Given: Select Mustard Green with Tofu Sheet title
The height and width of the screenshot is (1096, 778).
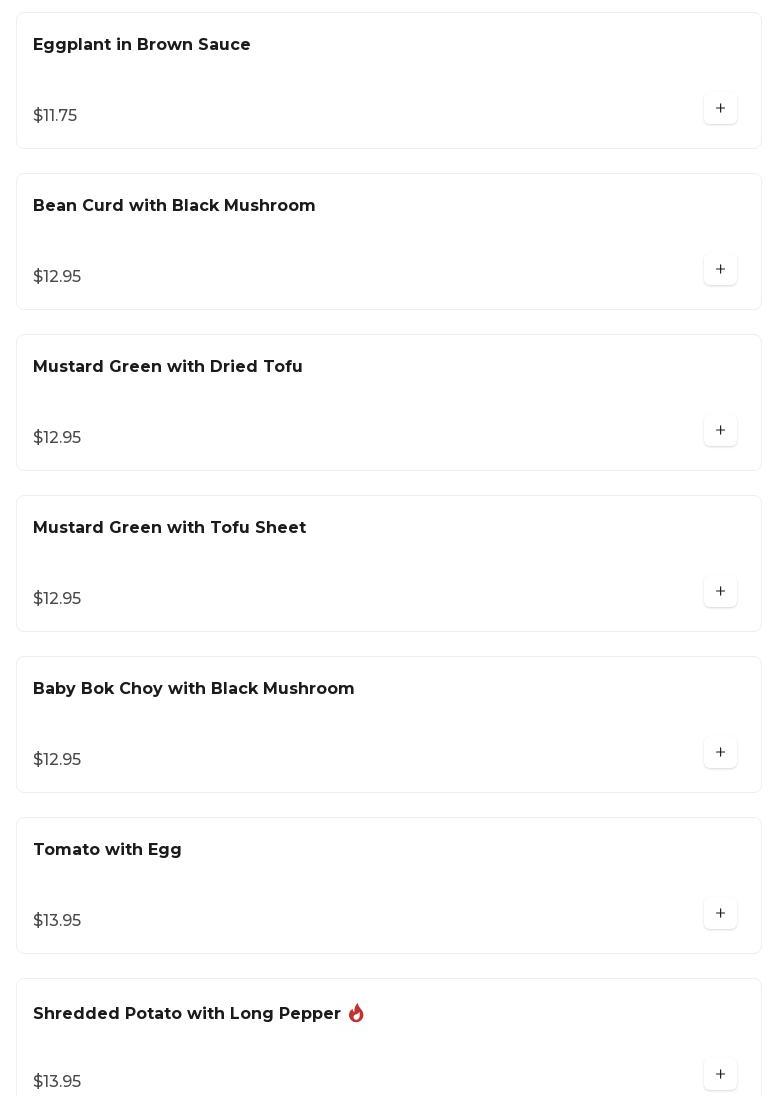Looking at the screenshot, I should tap(169, 528).
